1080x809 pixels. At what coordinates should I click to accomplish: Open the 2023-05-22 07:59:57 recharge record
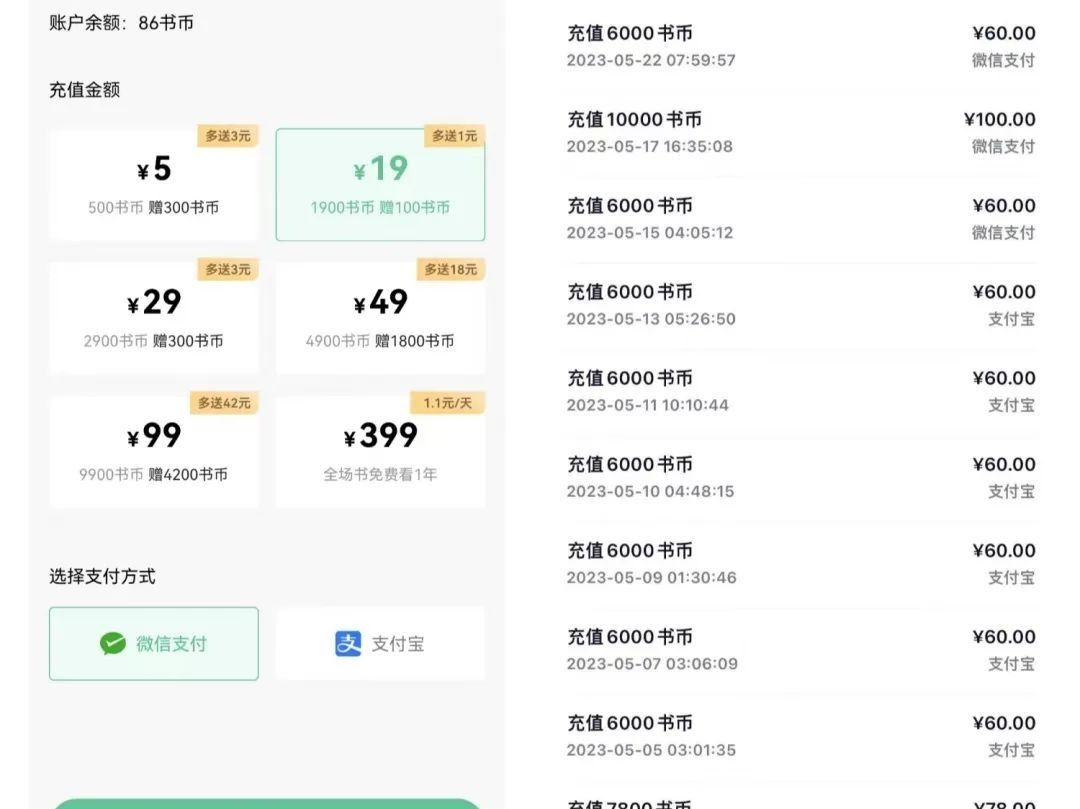pyautogui.click(x=800, y=46)
